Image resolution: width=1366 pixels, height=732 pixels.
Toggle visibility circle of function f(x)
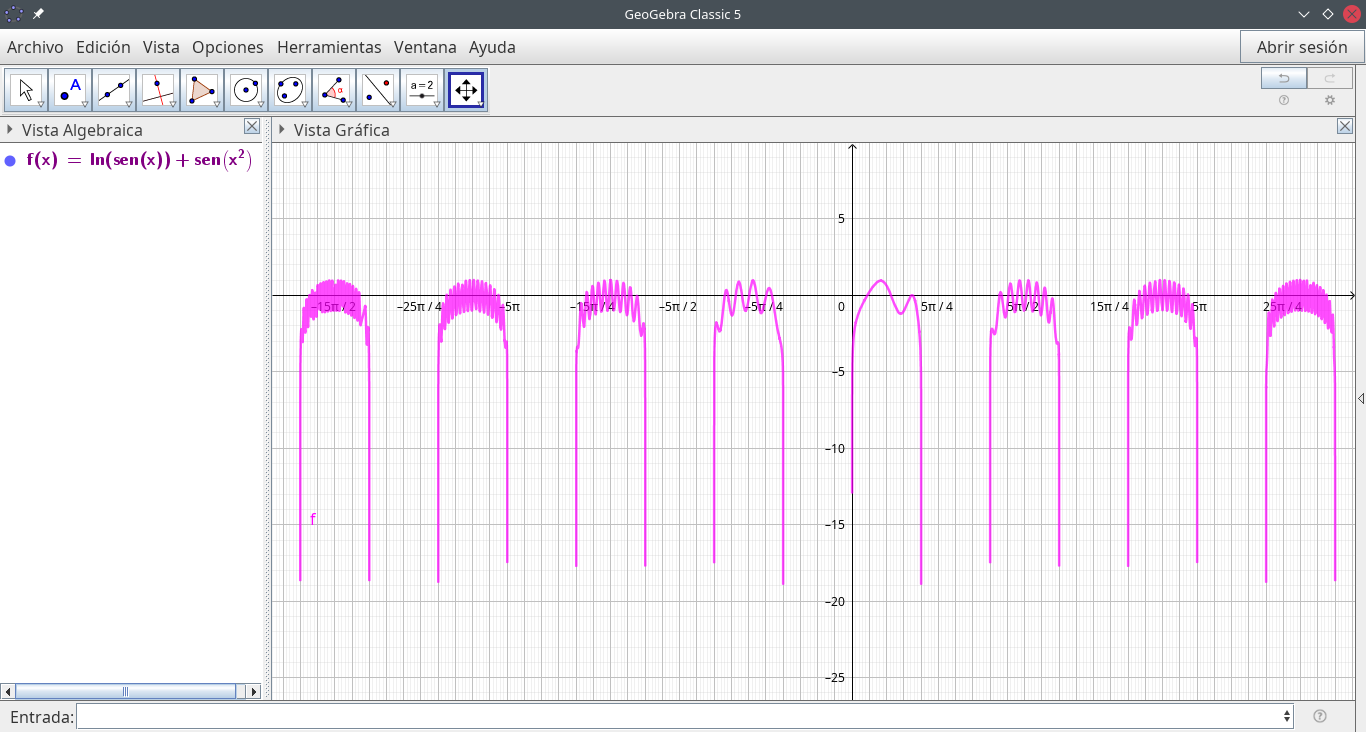[x=10, y=160]
